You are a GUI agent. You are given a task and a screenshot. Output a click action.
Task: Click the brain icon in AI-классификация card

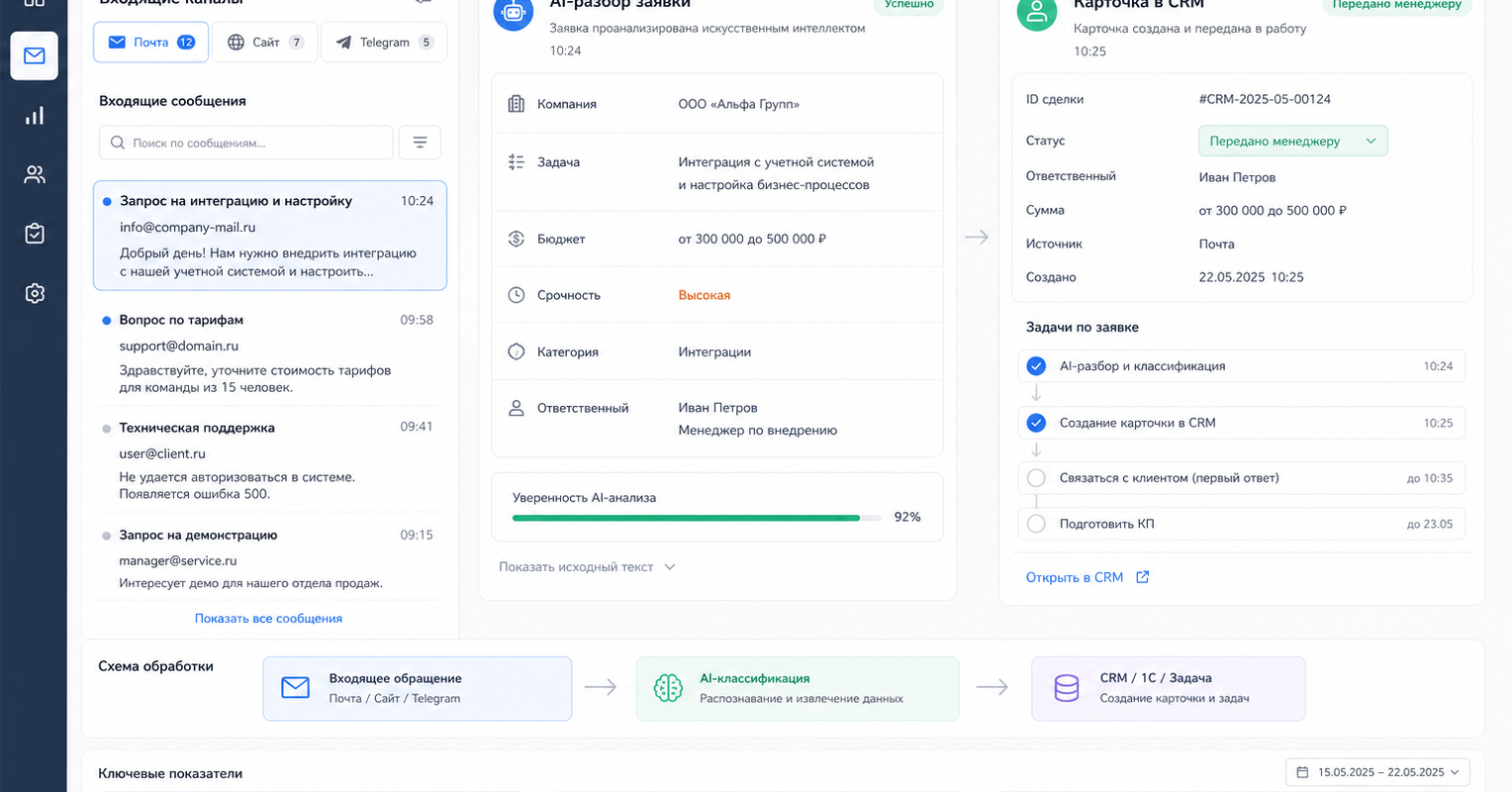coord(668,687)
